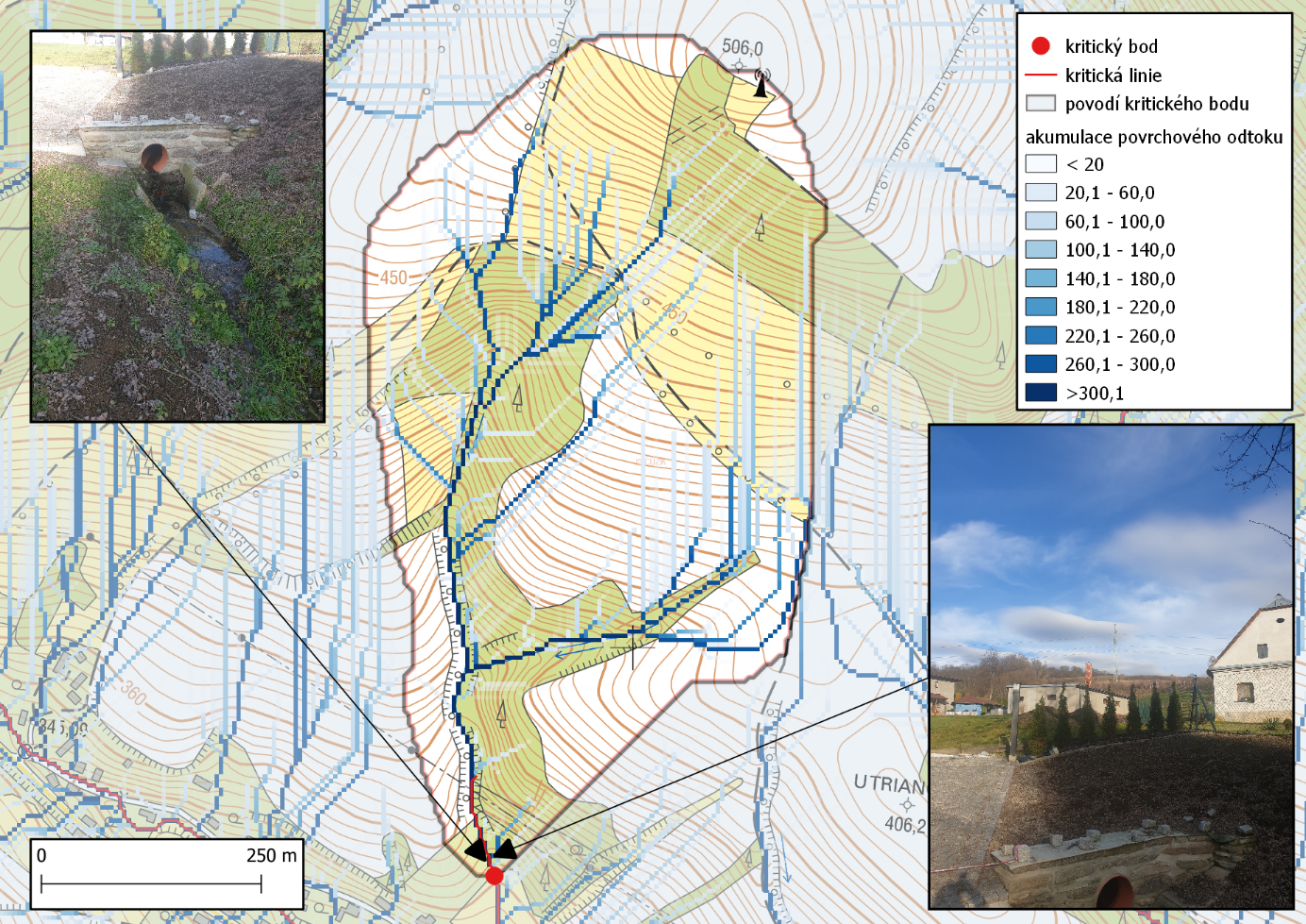Click the '0' scale bar label
Image resolution: width=1306 pixels, height=924 pixels.
click(42, 855)
